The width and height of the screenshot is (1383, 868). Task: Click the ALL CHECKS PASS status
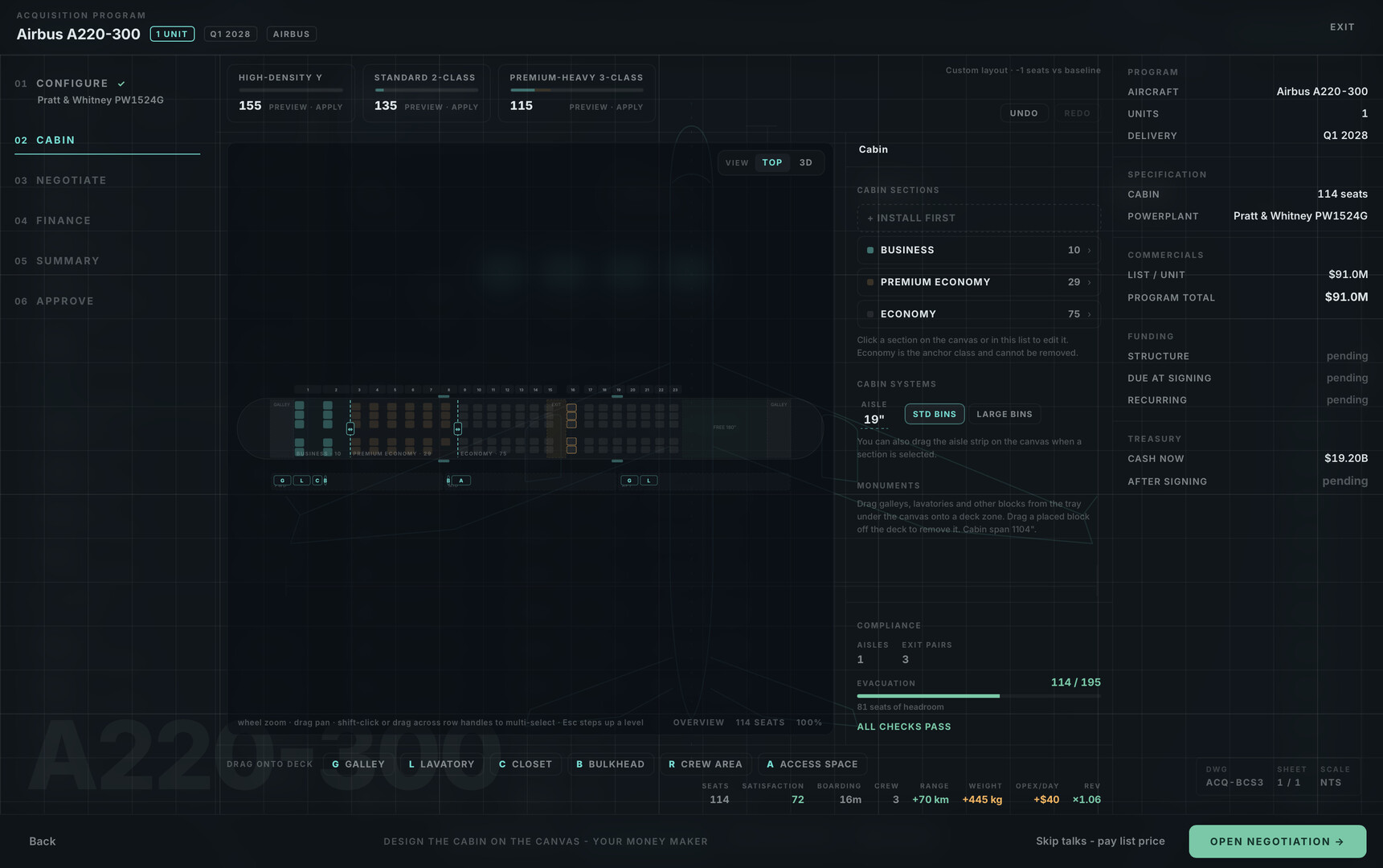904,727
